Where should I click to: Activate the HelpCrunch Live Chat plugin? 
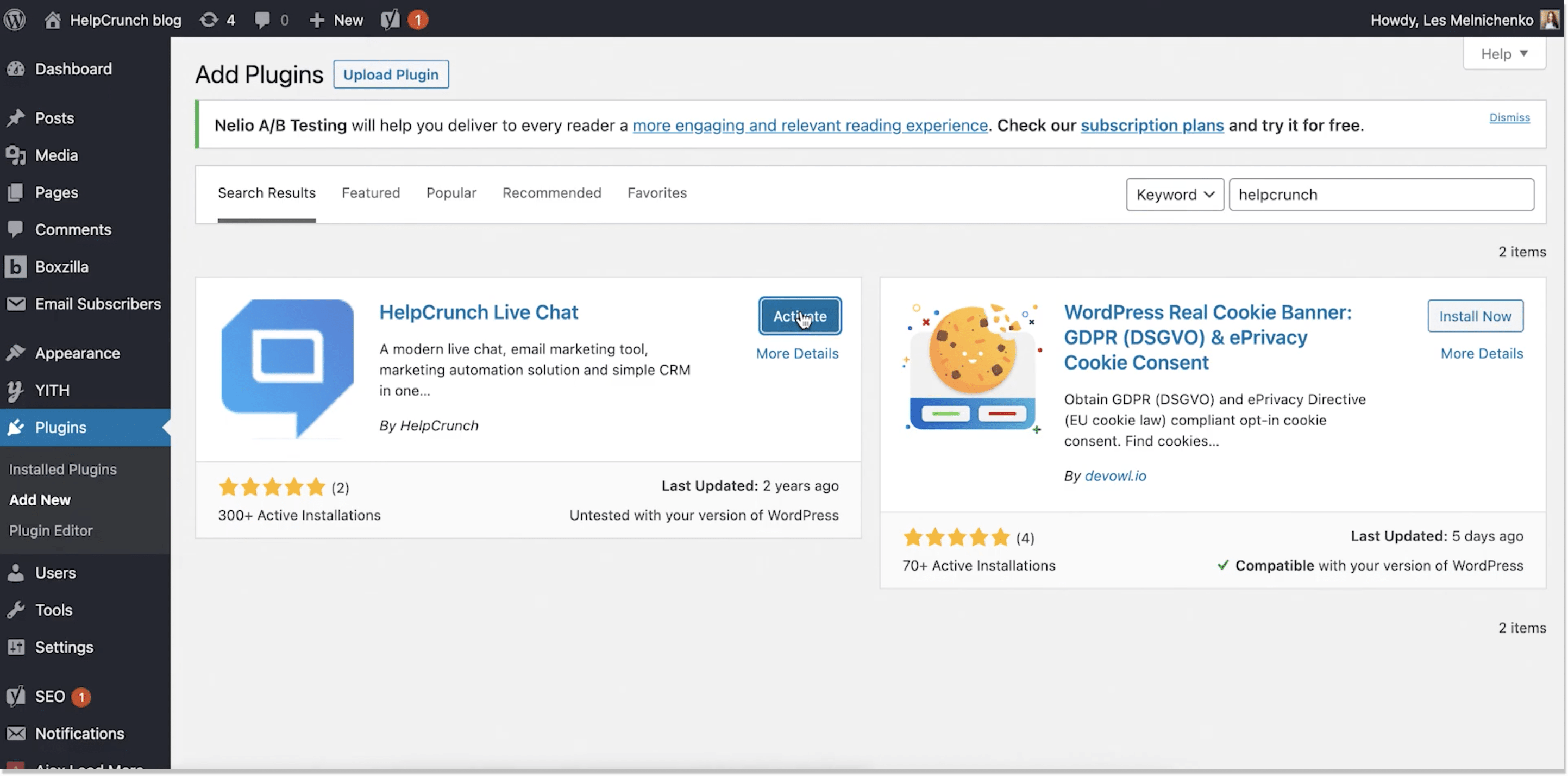[x=800, y=316]
